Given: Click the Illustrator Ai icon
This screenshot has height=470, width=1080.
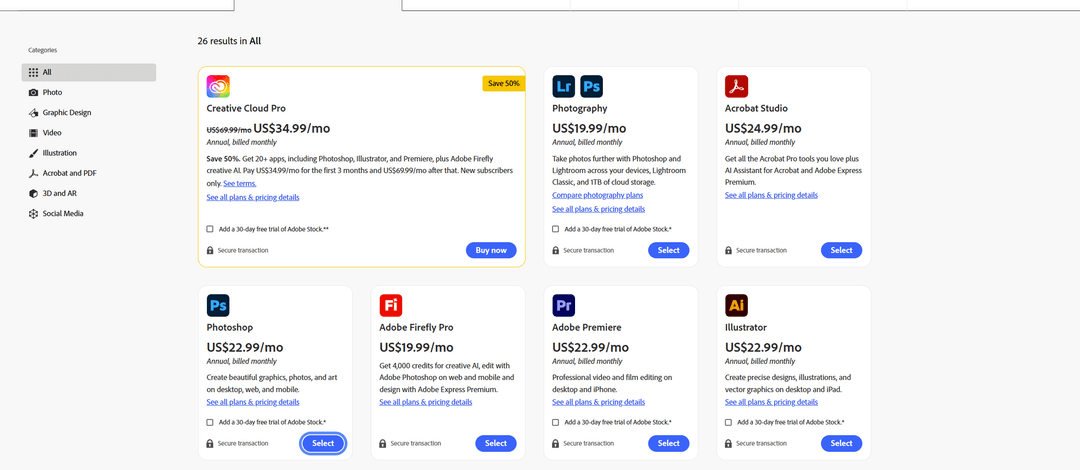Looking at the screenshot, I should click(736, 305).
